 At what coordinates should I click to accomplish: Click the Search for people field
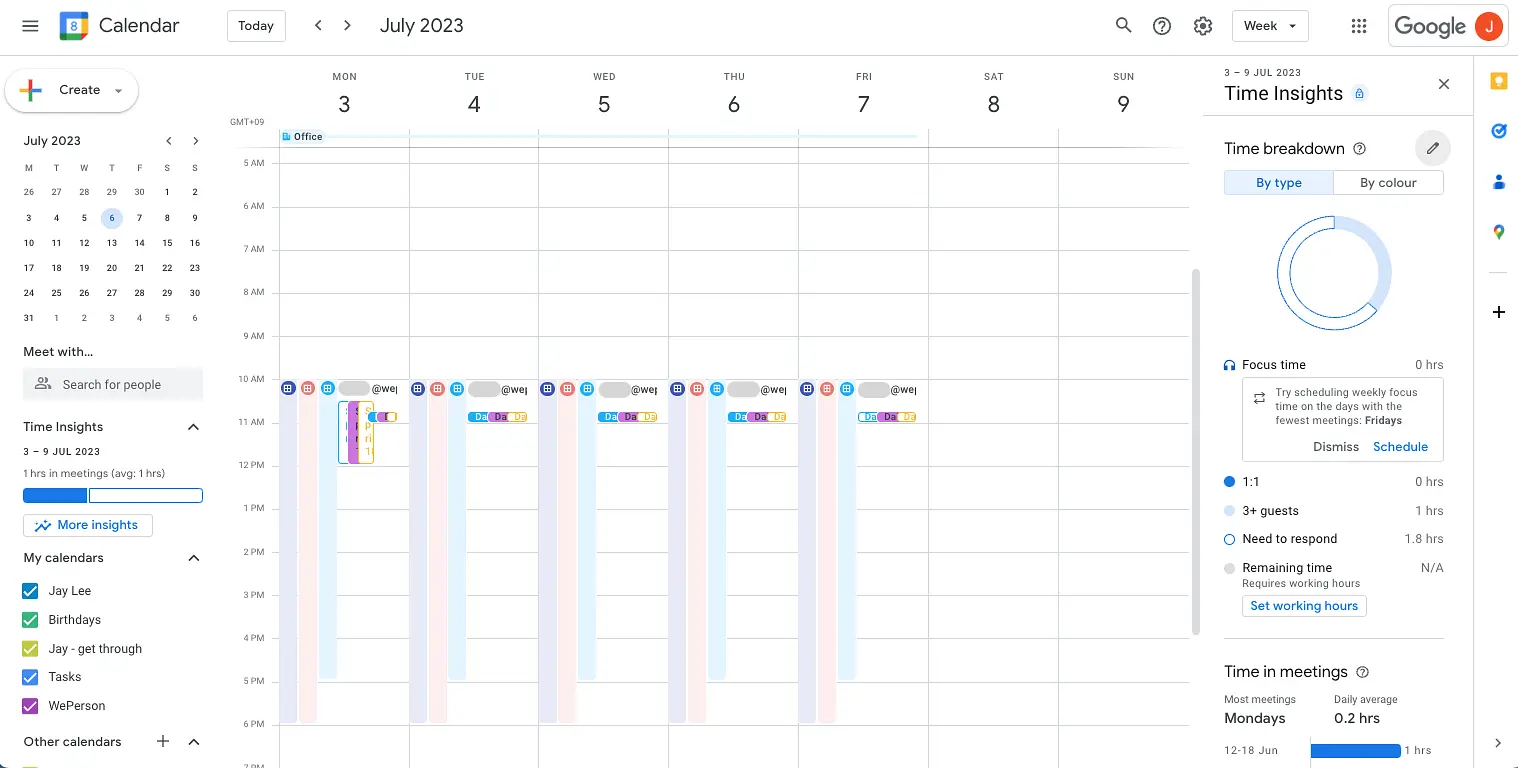[x=113, y=385]
